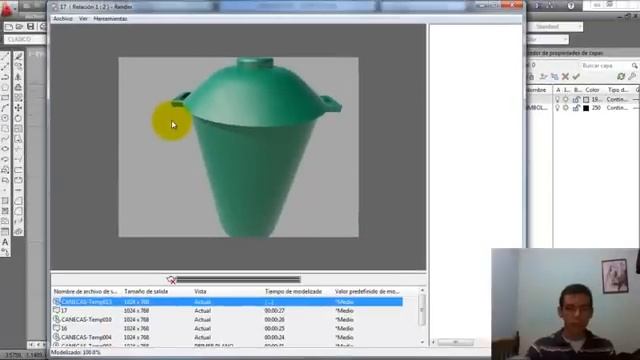Sort by Tamaño de salida column header

[x=146, y=291]
